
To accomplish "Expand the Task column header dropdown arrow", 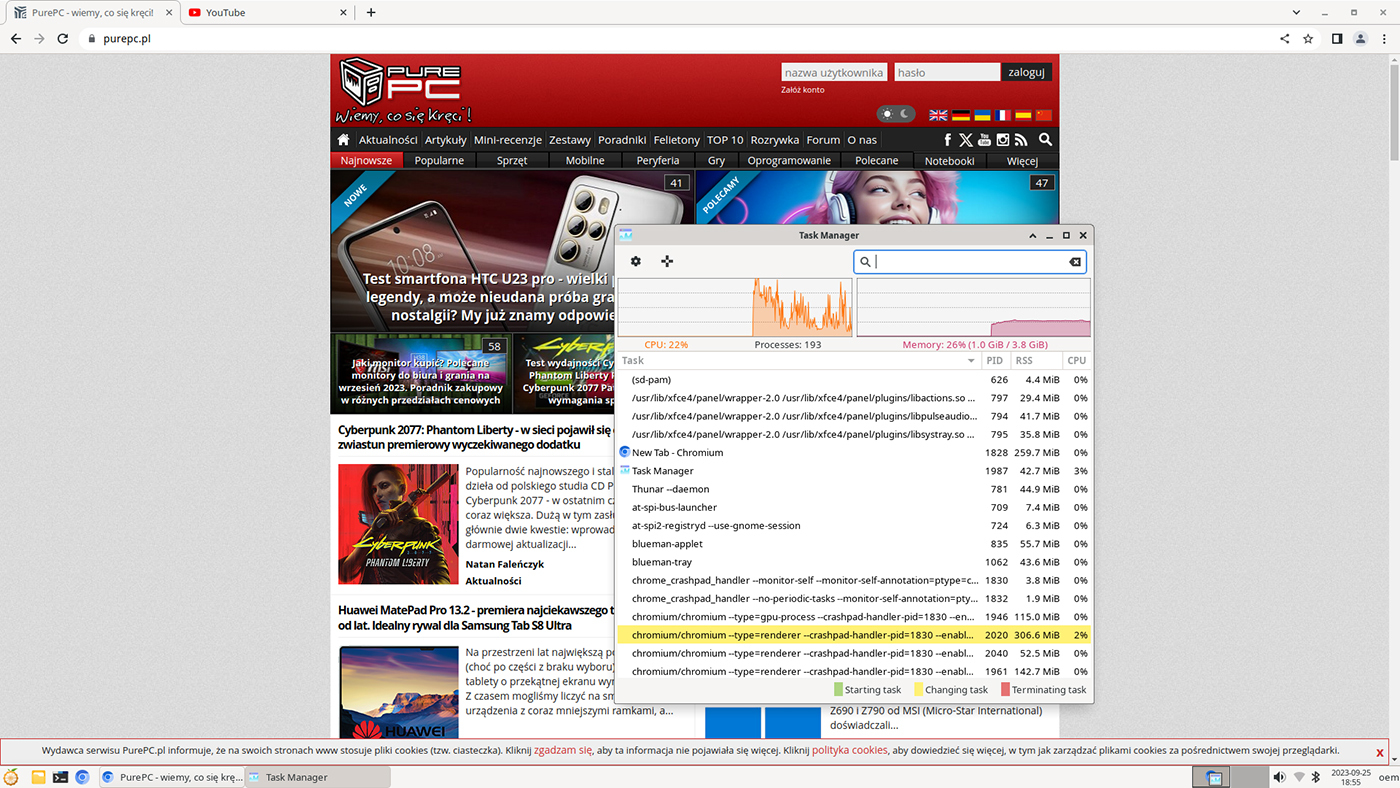I will point(970,361).
